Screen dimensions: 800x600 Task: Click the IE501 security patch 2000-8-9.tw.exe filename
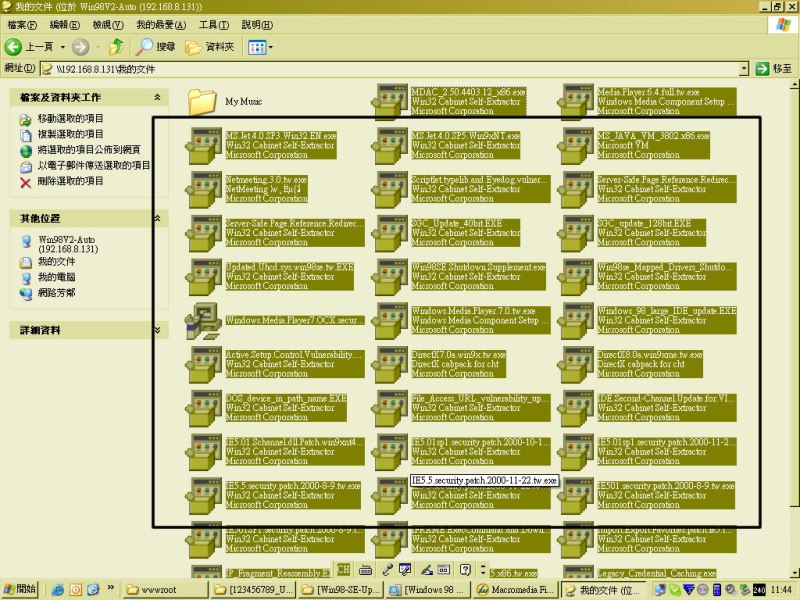click(666, 486)
